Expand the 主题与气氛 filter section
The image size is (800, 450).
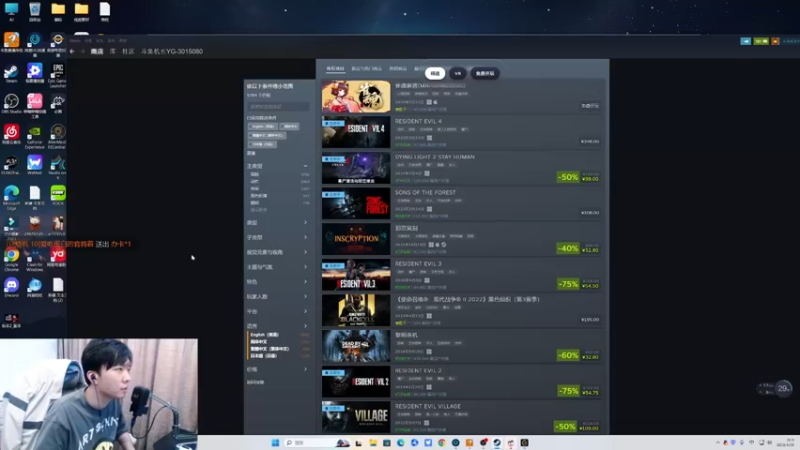[278, 267]
